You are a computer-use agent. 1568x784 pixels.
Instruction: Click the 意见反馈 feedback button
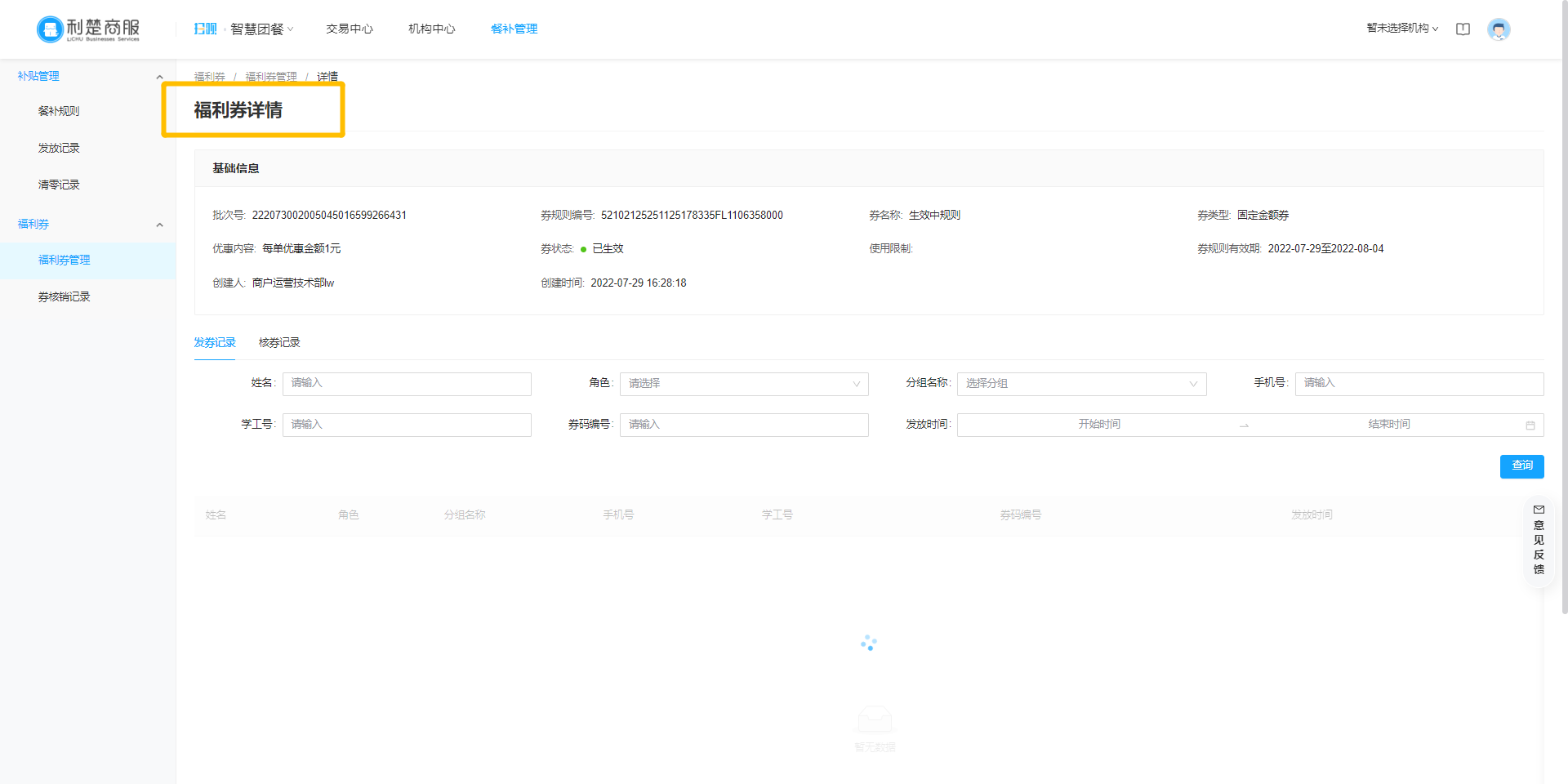pyautogui.click(x=1539, y=540)
